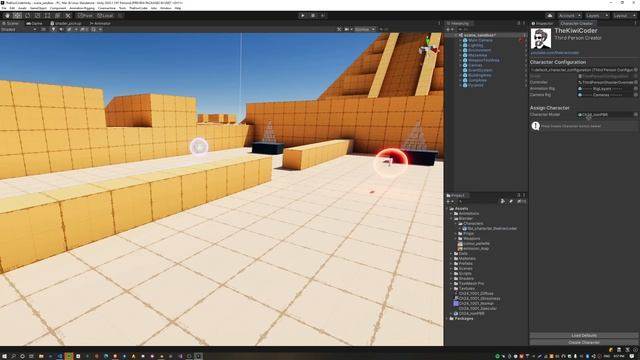This screenshot has width=640, height=360.
Task: Switch to the shader_pickup tab
Action: 67,23
